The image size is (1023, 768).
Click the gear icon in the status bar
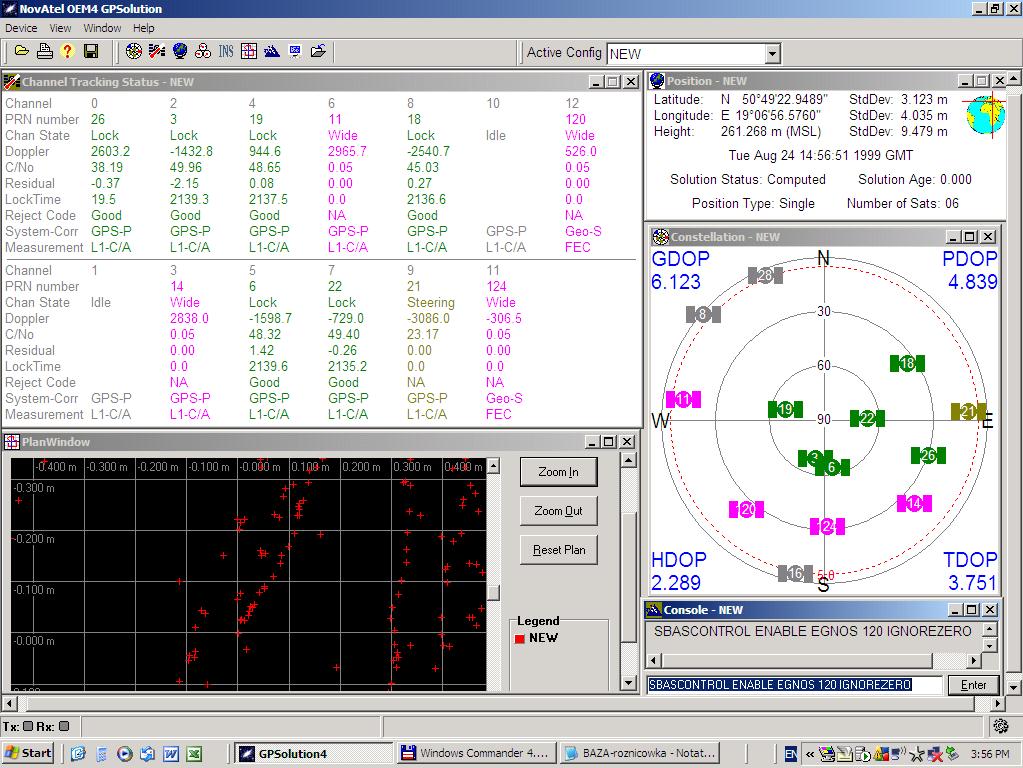[x=1000, y=726]
